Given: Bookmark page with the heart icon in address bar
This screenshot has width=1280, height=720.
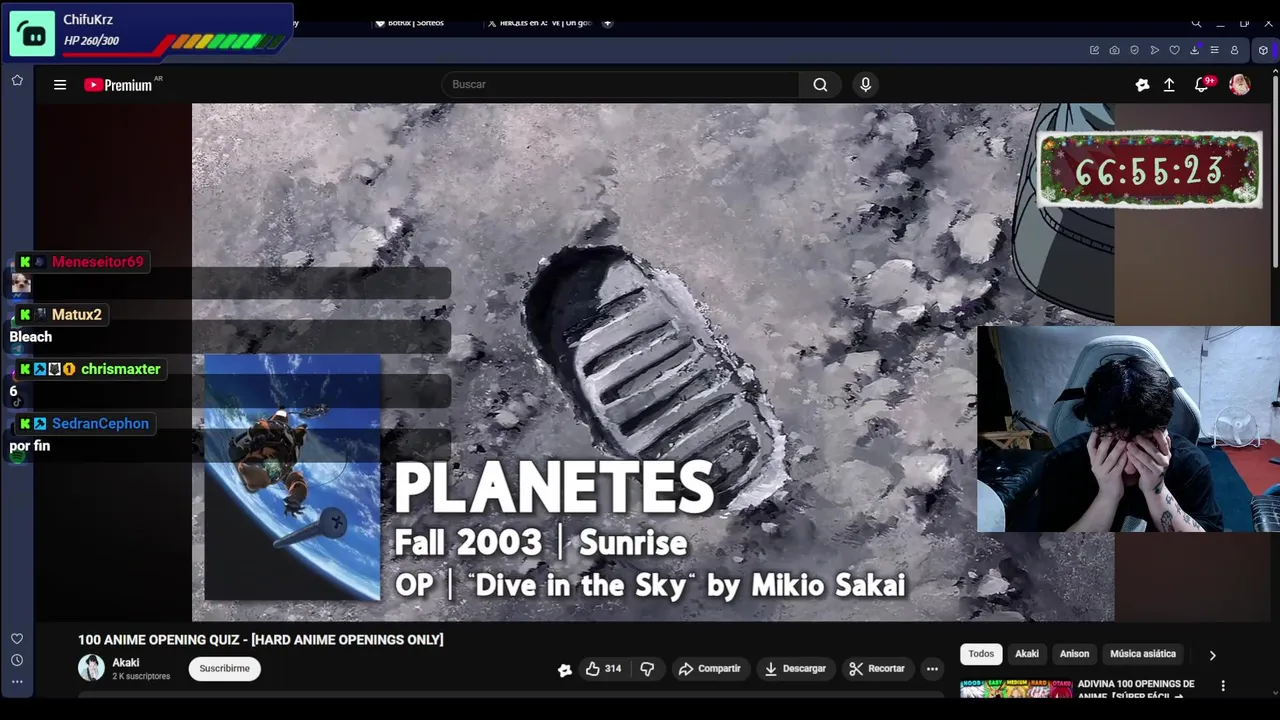Looking at the screenshot, I should (x=1174, y=50).
